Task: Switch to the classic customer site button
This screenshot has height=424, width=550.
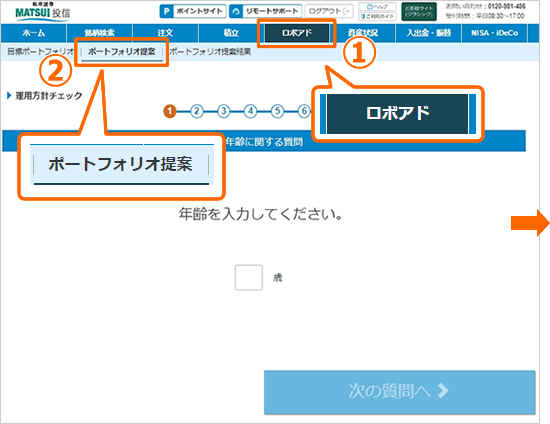Action: pos(419,12)
